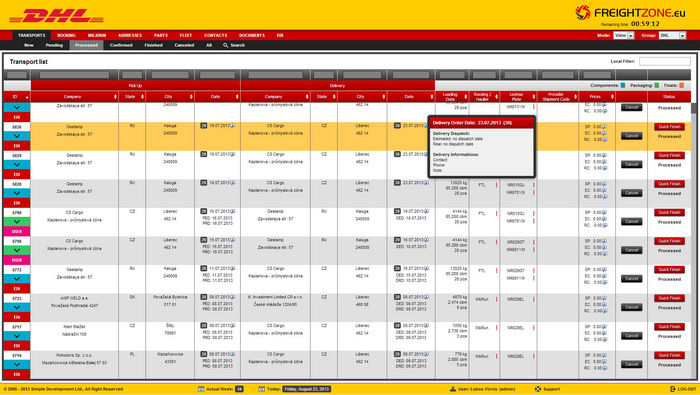This screenshot has width=700, height=395.
Task: Expand transport row 6799 chevron
Action: 17,221
